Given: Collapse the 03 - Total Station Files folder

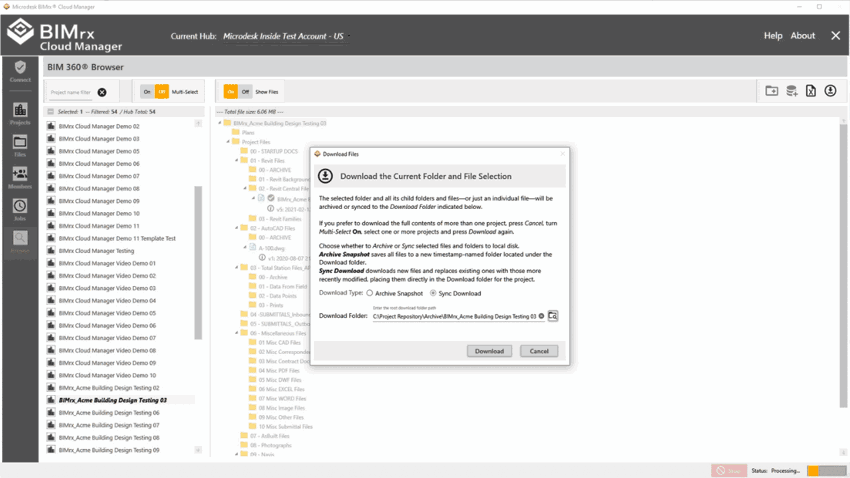Looking at the screenshot, I should 237,268.
